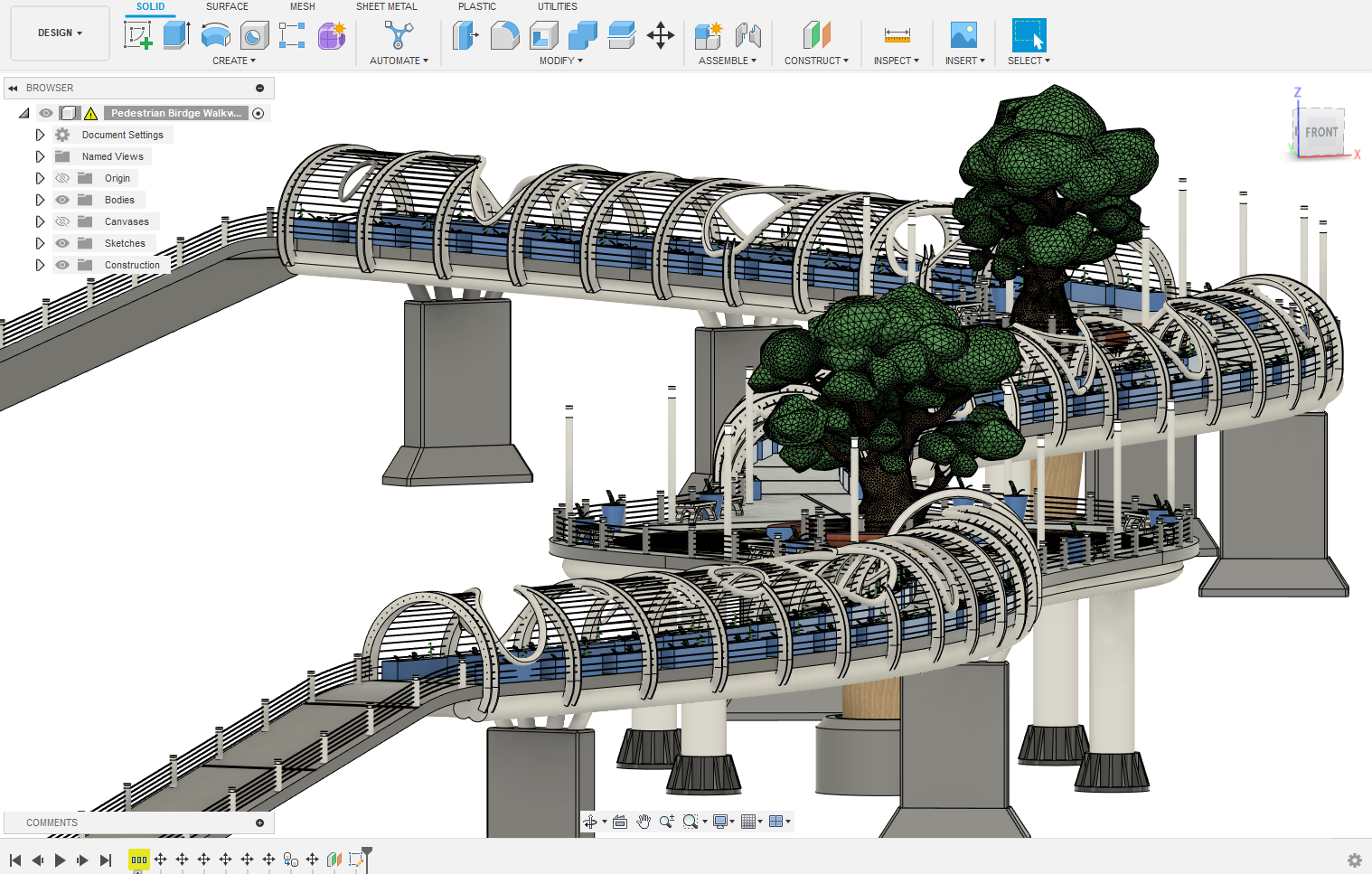The height and width of the screenshot is (874, 1372).
Task: Switch to the SHEET METAL tab
Action: (x=386, y=6)
